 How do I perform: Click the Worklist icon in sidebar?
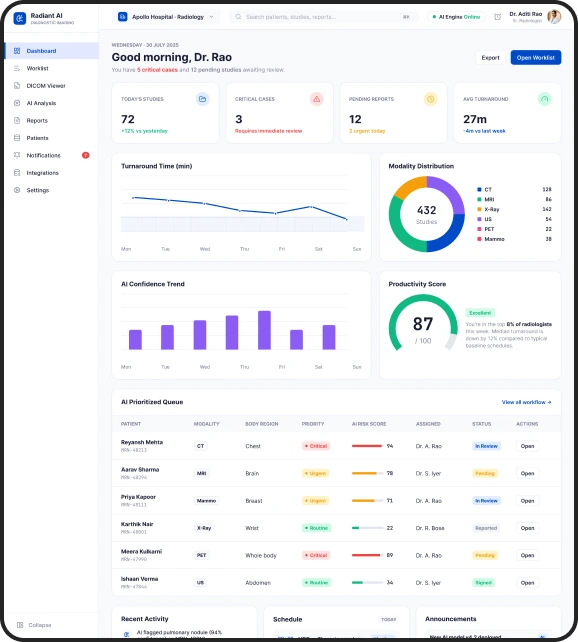point(17,68)
